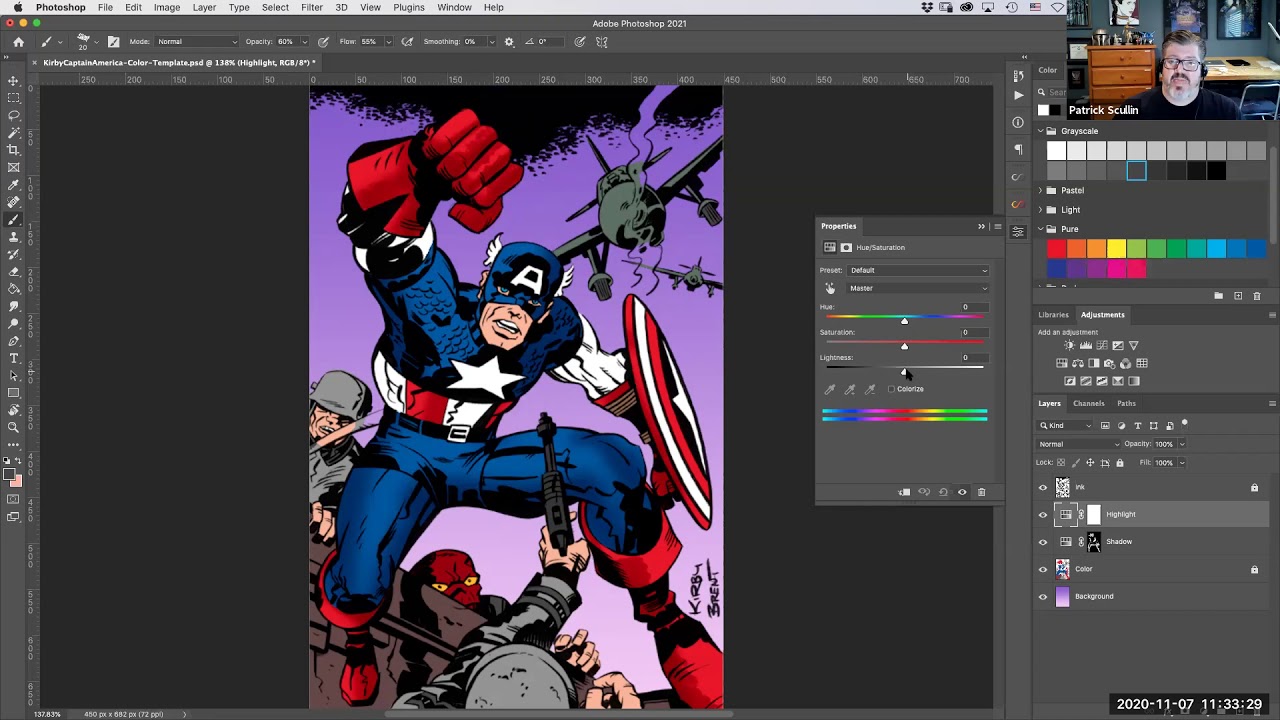
Task: Switch to the Libraries tab
Action: [x=1053, y=315]
